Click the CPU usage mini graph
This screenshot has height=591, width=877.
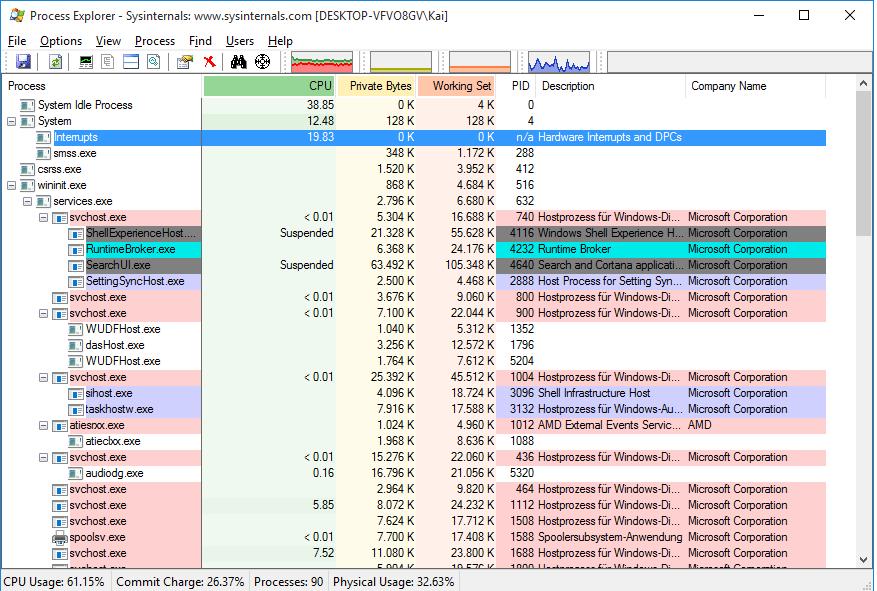322,62
